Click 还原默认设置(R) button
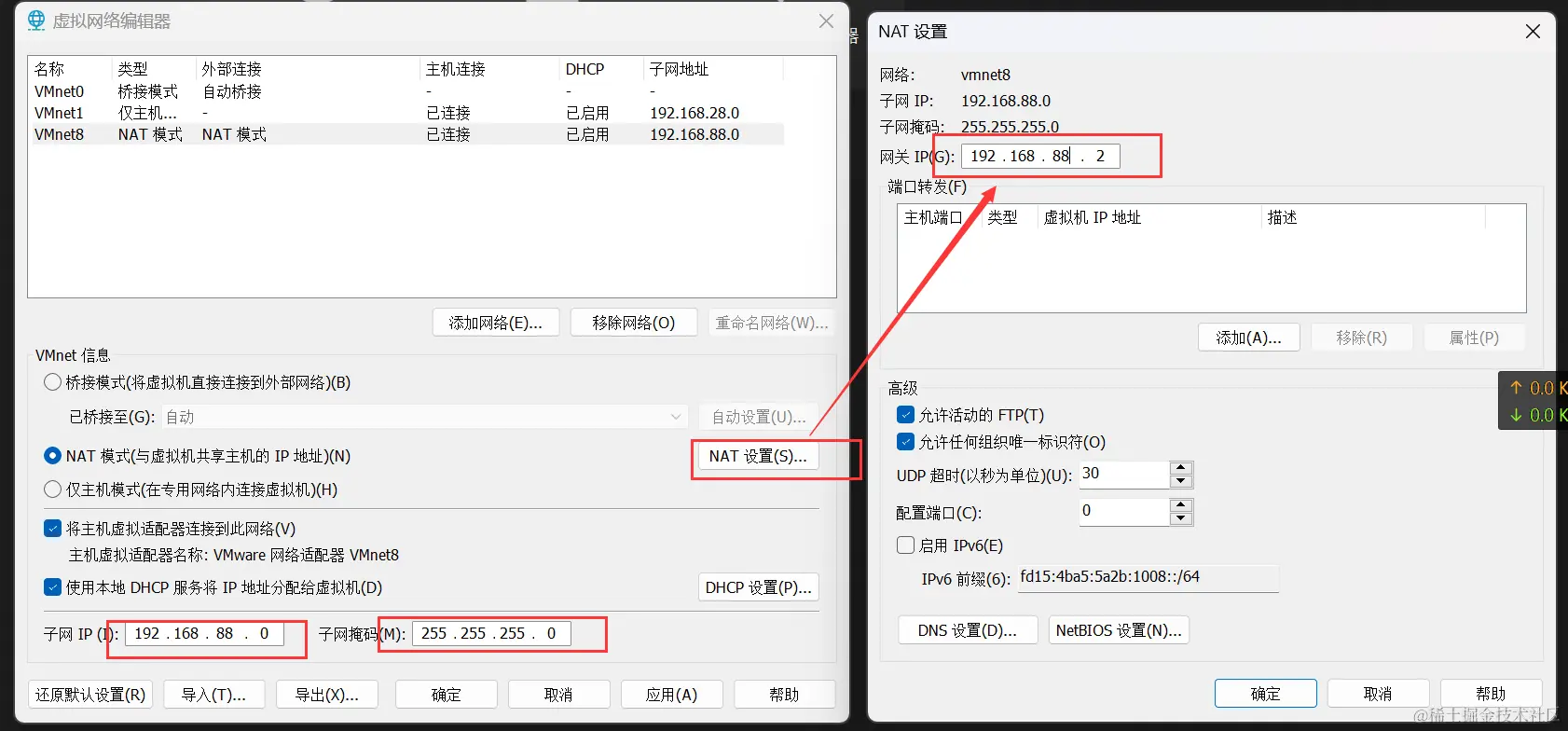This screenshot has width=1568, height=731. click(x=91, y=695)
